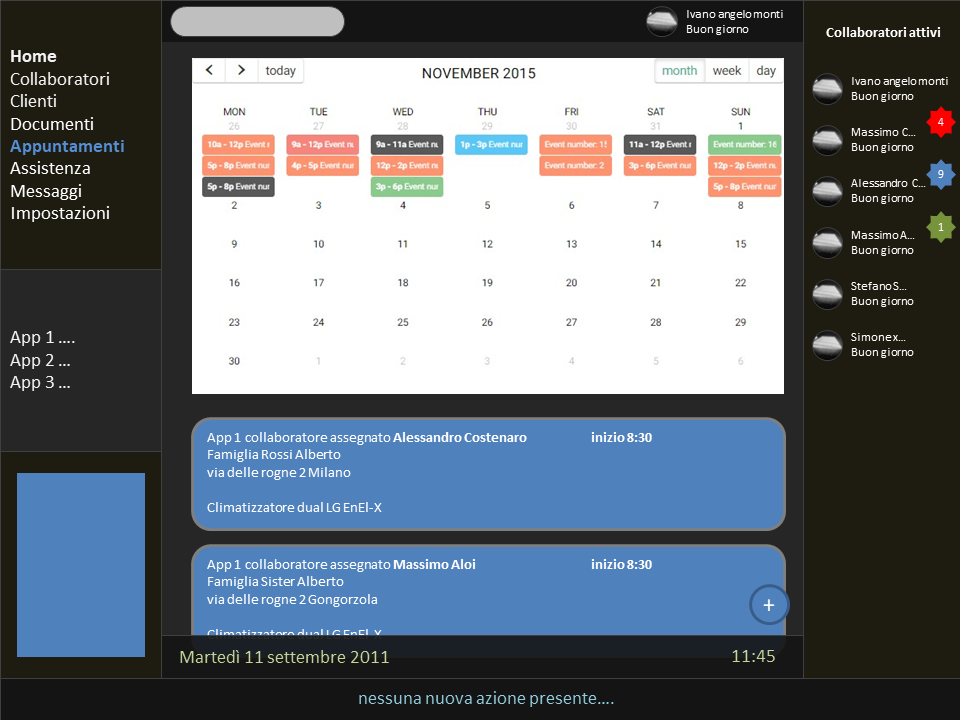The width and height of the screenshot is (960, 720).
Task: Open Friday Event number 15 entry
Action: coord(576,144)
